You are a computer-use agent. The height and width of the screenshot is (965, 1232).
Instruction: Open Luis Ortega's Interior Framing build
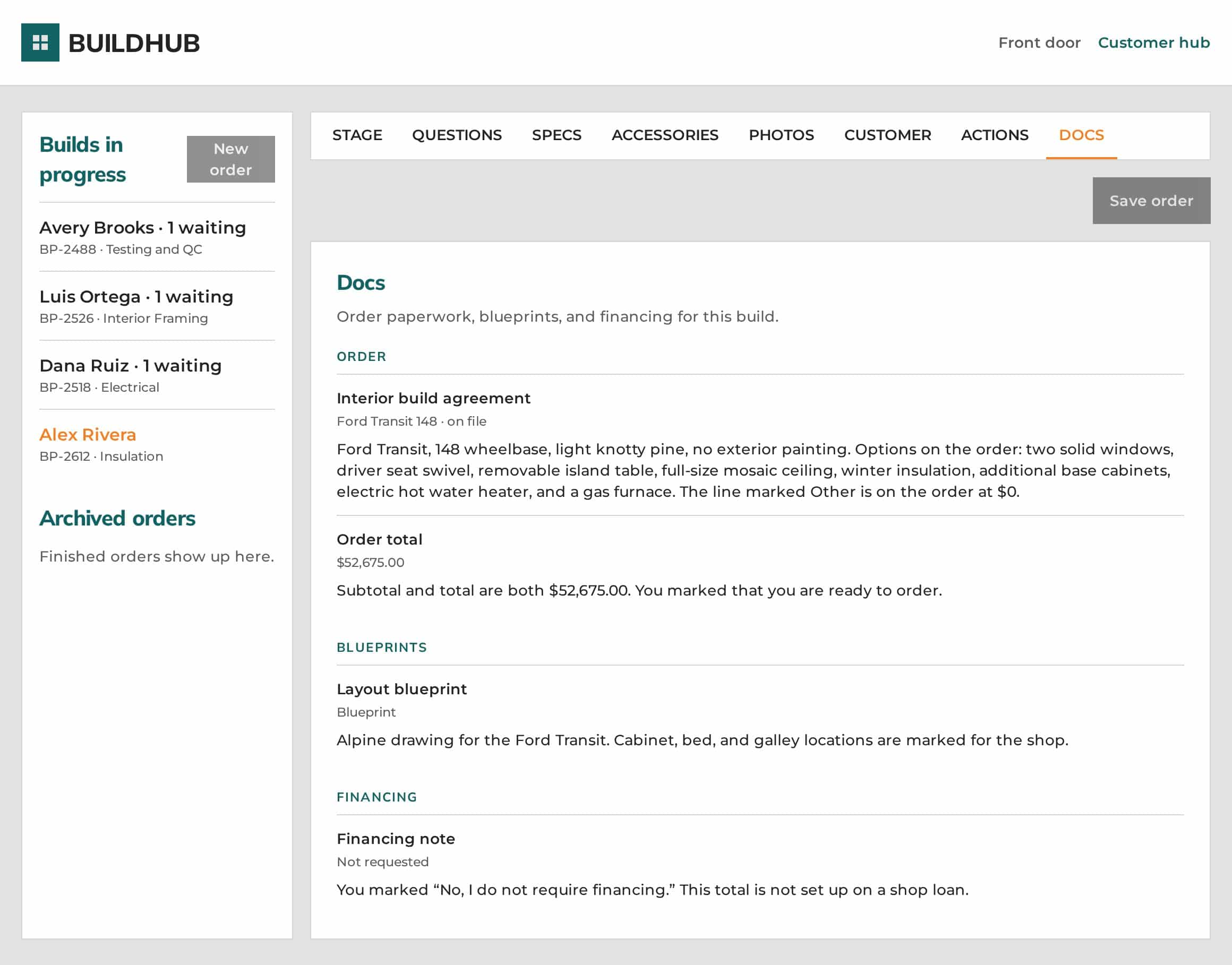point(157,306)
